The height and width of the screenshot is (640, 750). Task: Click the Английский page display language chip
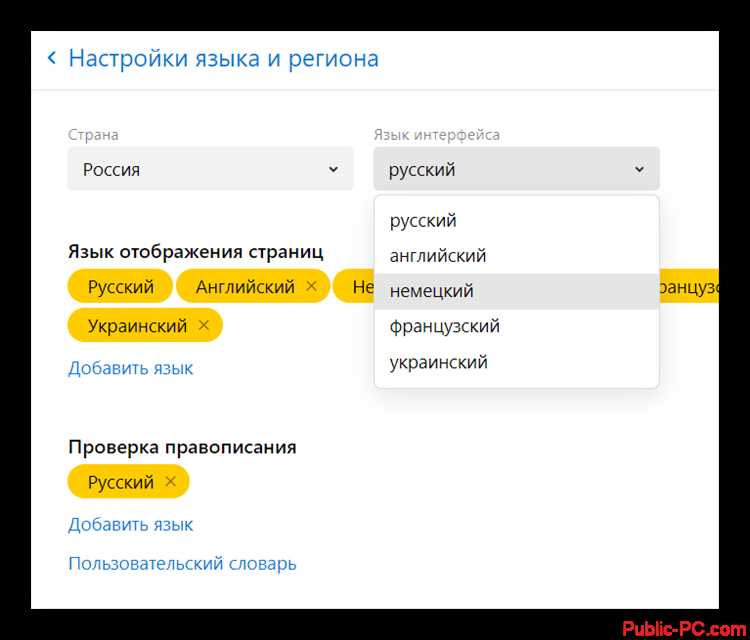244,287
